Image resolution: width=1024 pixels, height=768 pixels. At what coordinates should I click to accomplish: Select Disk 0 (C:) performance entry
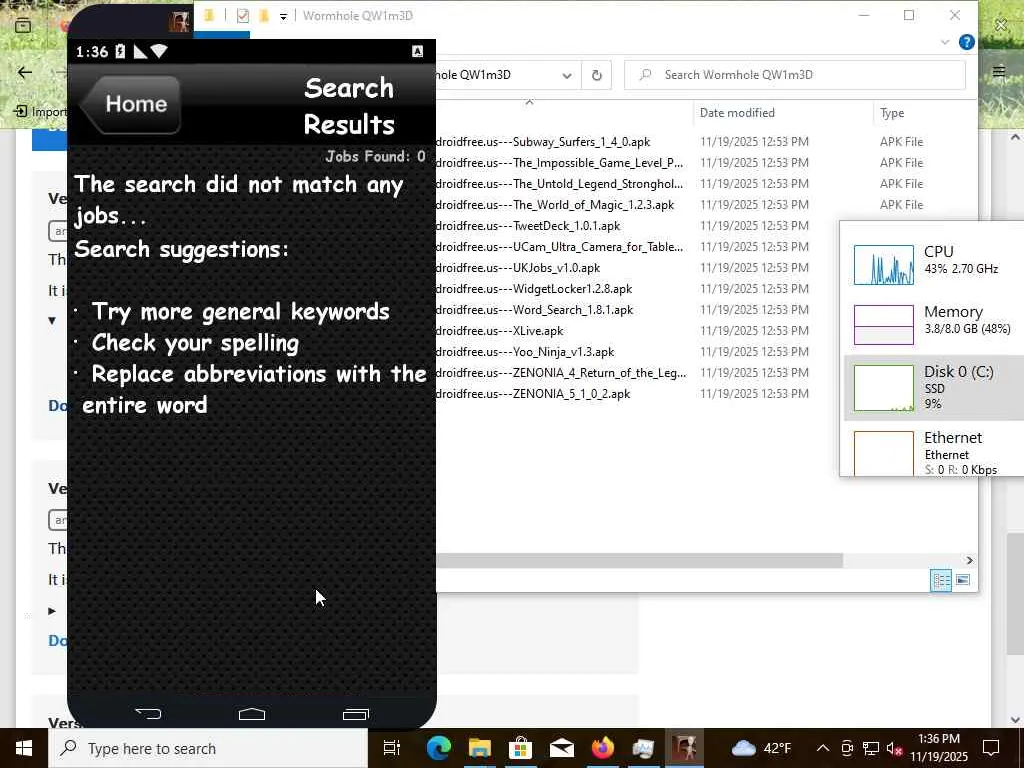pyautogui.click(x=934, y=388)
